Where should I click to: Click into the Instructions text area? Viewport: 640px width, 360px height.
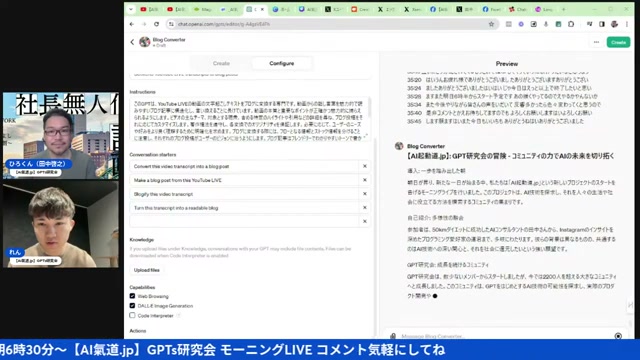(250, 119)
